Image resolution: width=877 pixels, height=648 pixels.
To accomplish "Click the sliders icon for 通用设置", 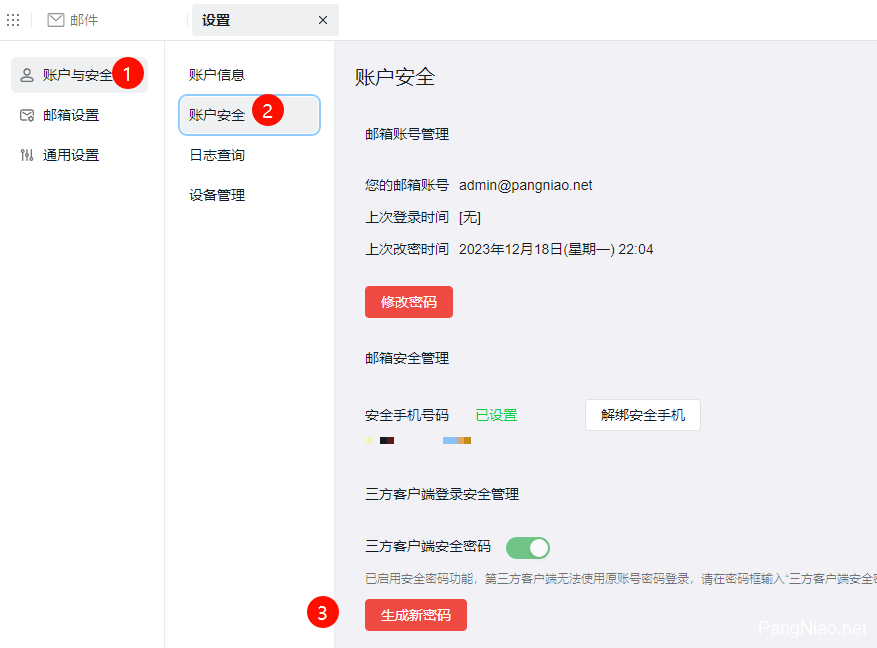I will (27, 155).
